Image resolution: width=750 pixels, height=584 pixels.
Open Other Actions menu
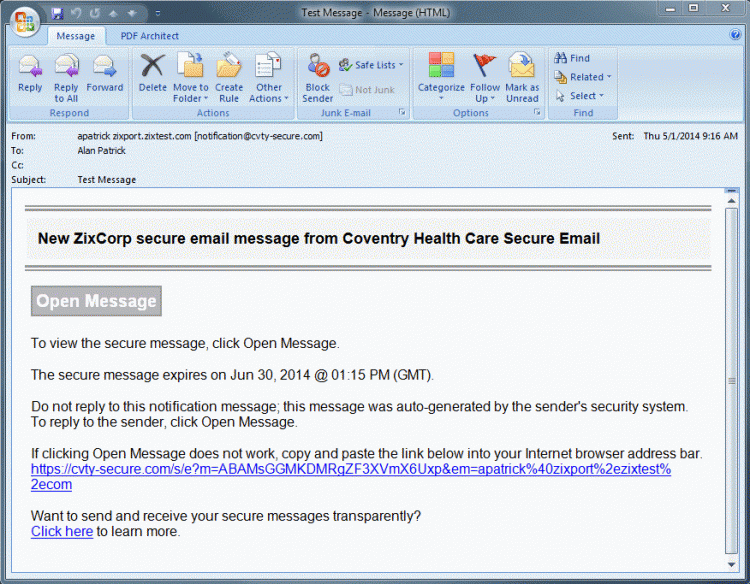[x=269, y=78]
